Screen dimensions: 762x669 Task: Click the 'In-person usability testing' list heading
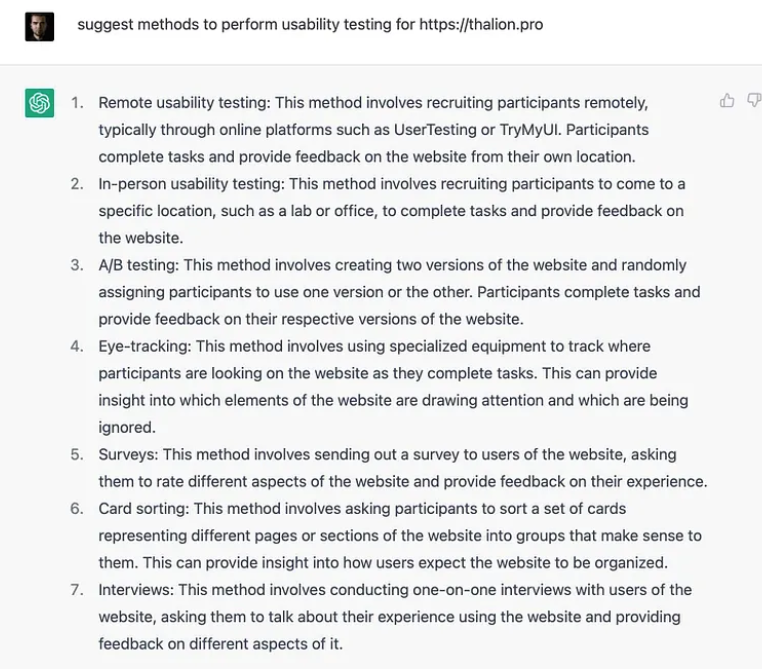[190, 184]
